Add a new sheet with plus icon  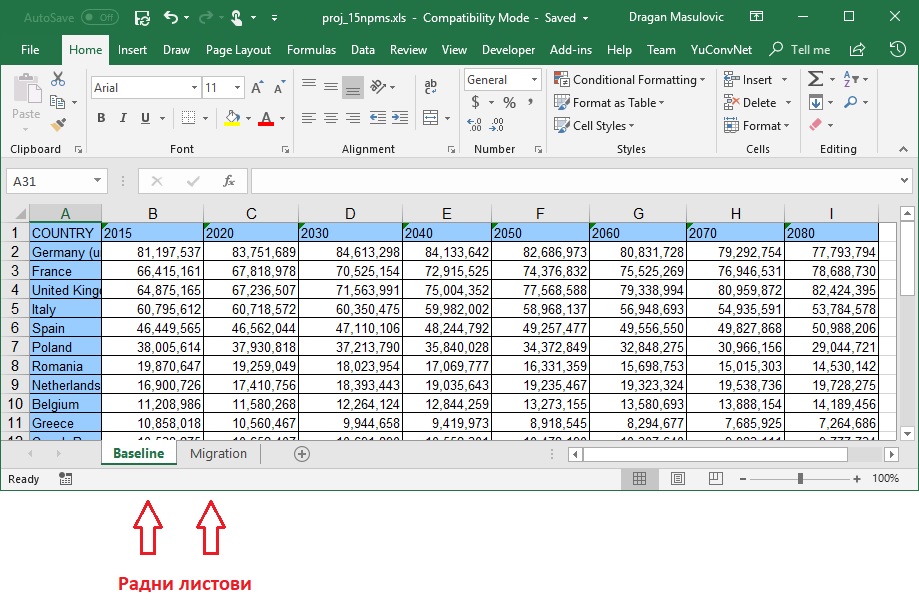pos(302,454)
